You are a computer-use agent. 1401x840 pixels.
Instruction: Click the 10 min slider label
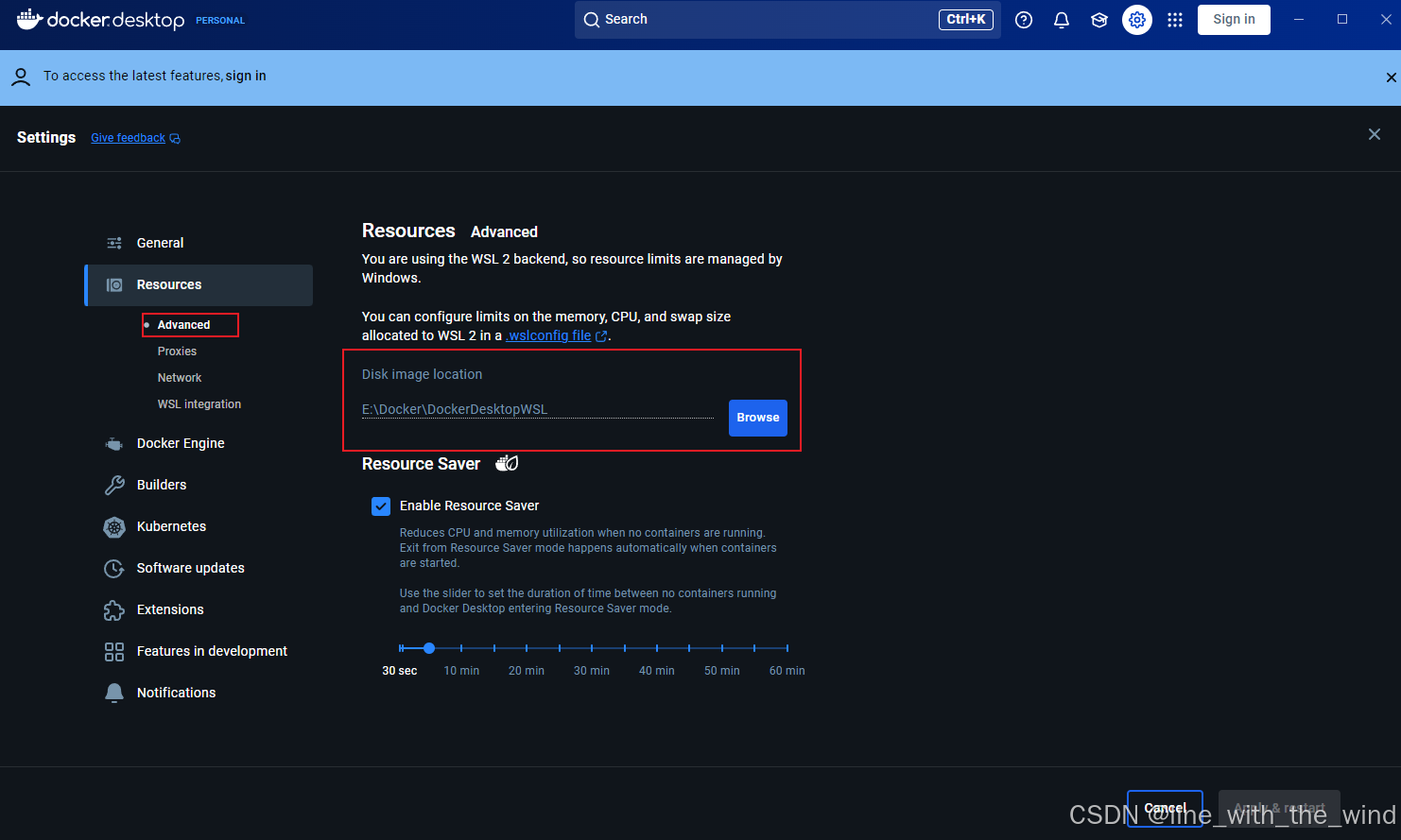[x=461, y=671]
